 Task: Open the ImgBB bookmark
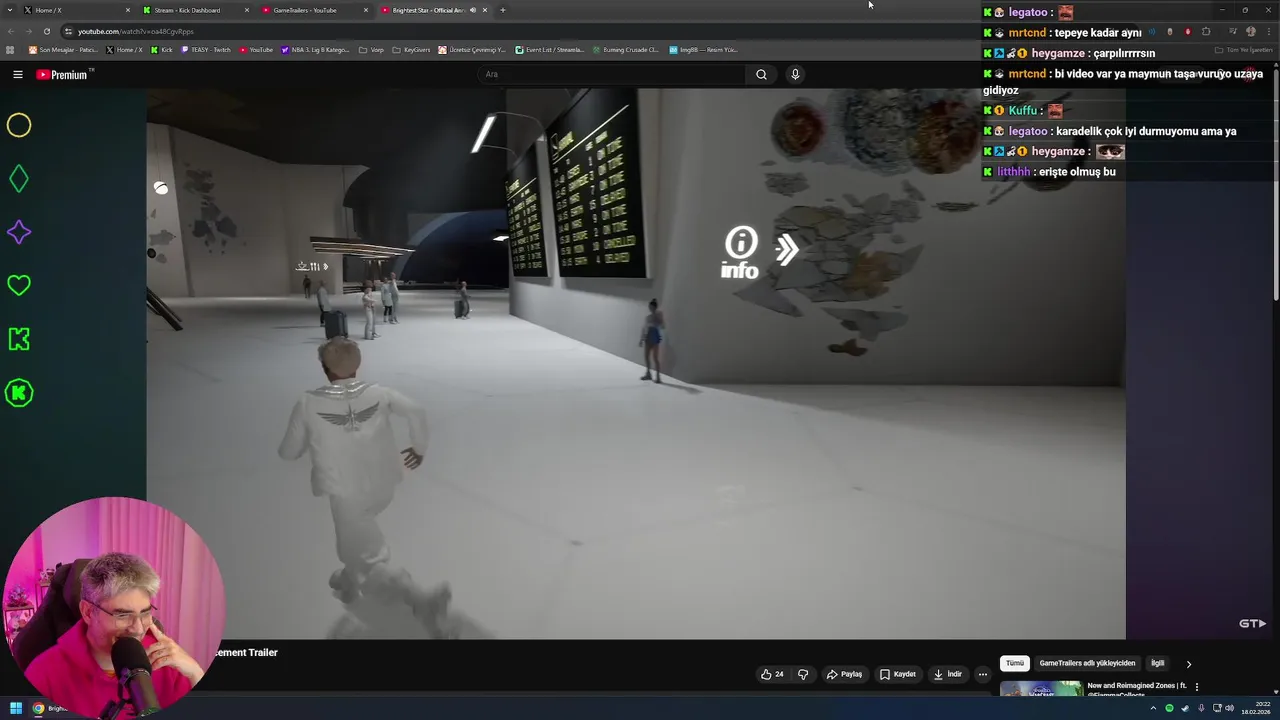[x=703, y=49]
